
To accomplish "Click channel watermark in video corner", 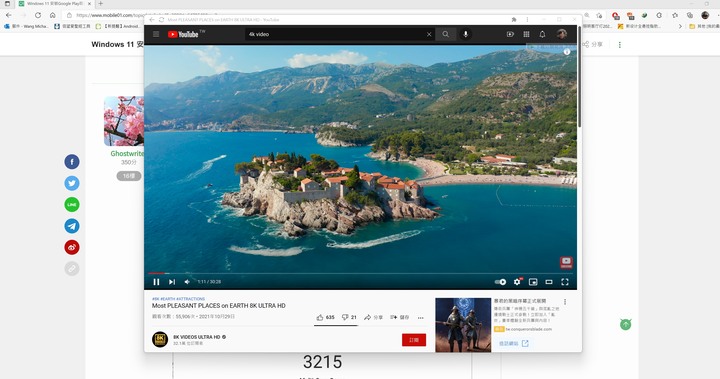I will tap(566, 262).
